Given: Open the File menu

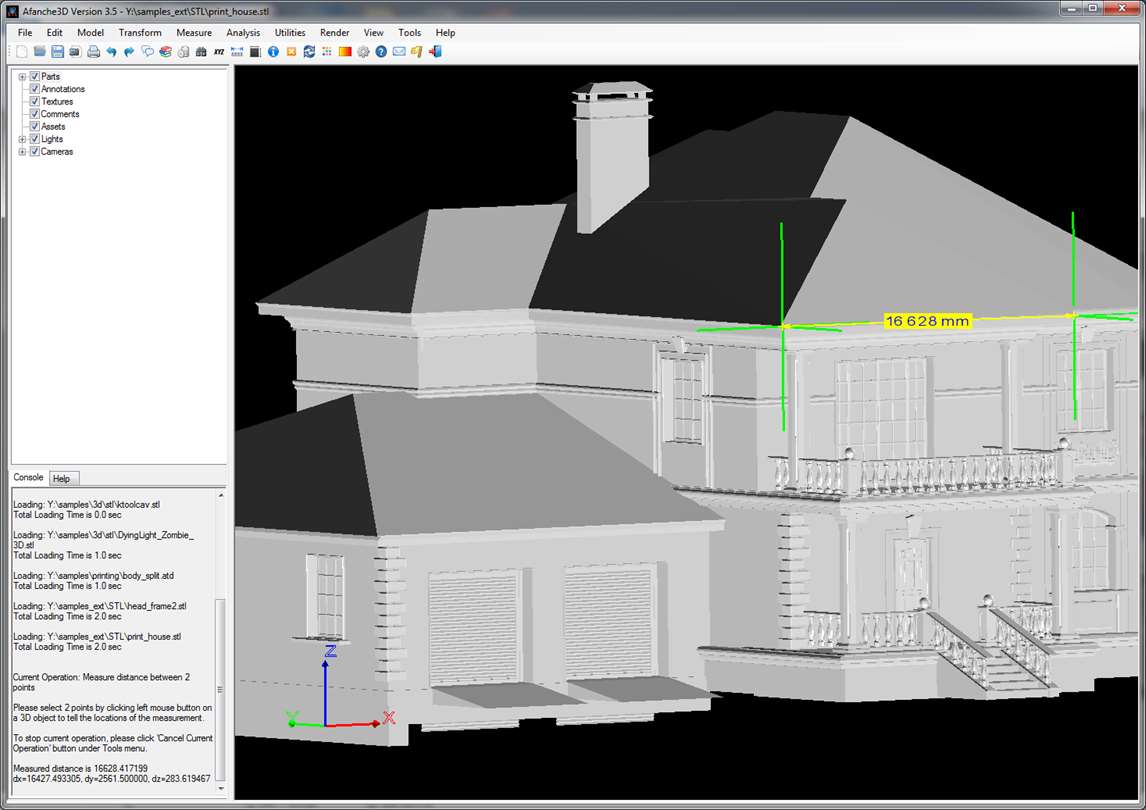Looking at the screenshot, I should 25,32.
